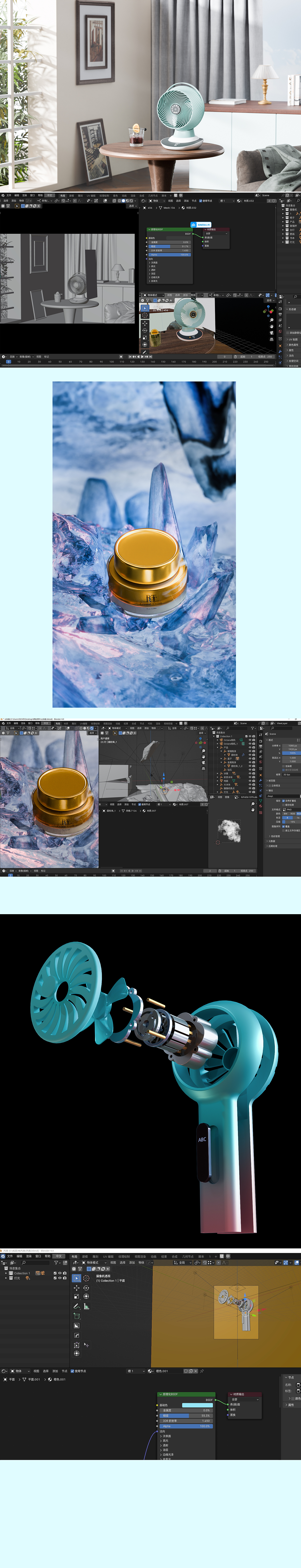Click 金属度 slider in hair dryer BSDF node
Image resolution: width=301 pixels, height=1568 pixels.
tap(186, 1410)
